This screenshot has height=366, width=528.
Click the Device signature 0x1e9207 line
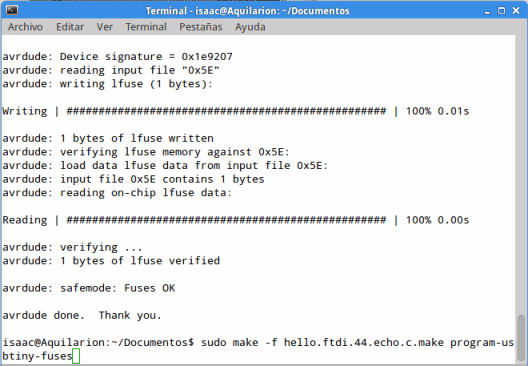pyautogui.click(x=118, y=56)
